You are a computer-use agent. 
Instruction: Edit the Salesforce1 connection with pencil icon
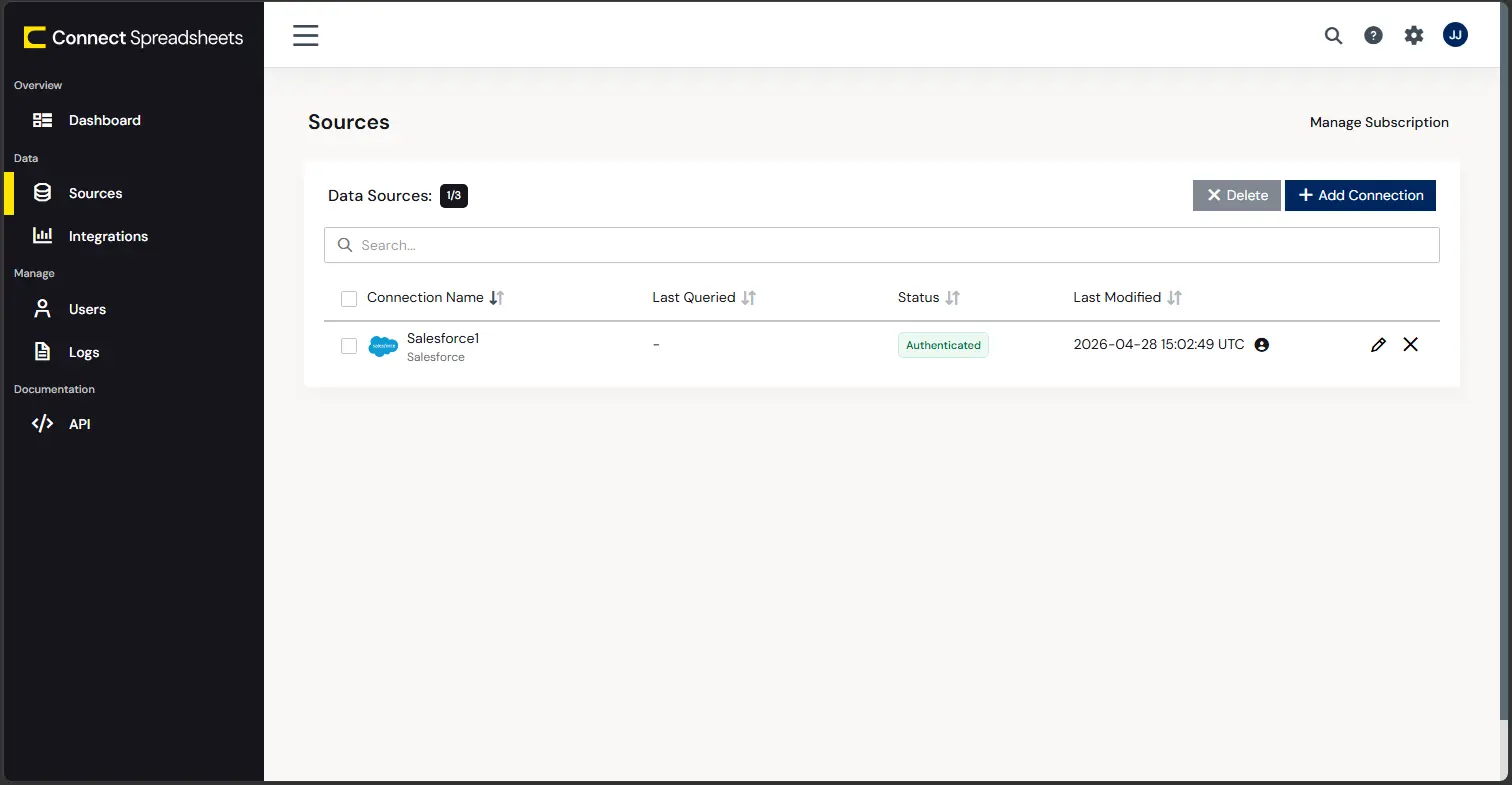[1378, 345]
